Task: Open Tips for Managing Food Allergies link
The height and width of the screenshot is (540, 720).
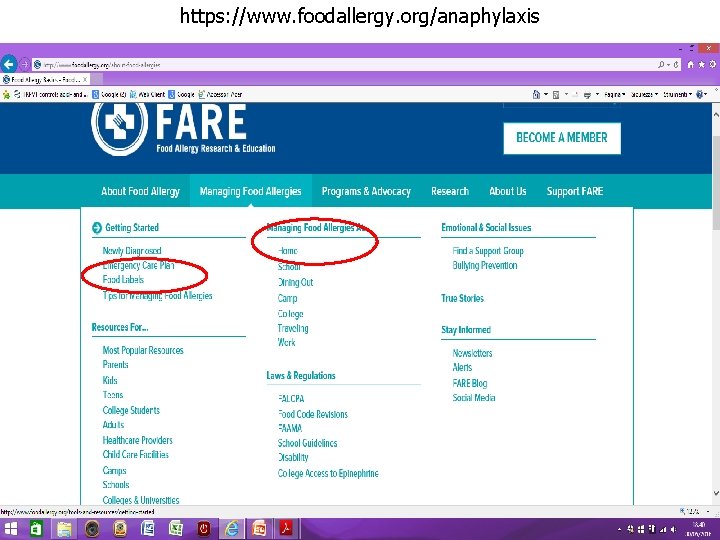Action: coord(158,296)
